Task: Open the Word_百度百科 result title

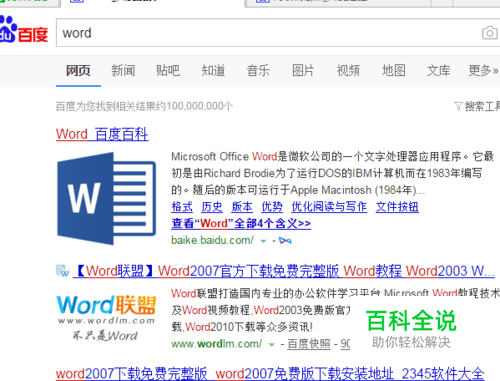Action: [x=102, y=134]
